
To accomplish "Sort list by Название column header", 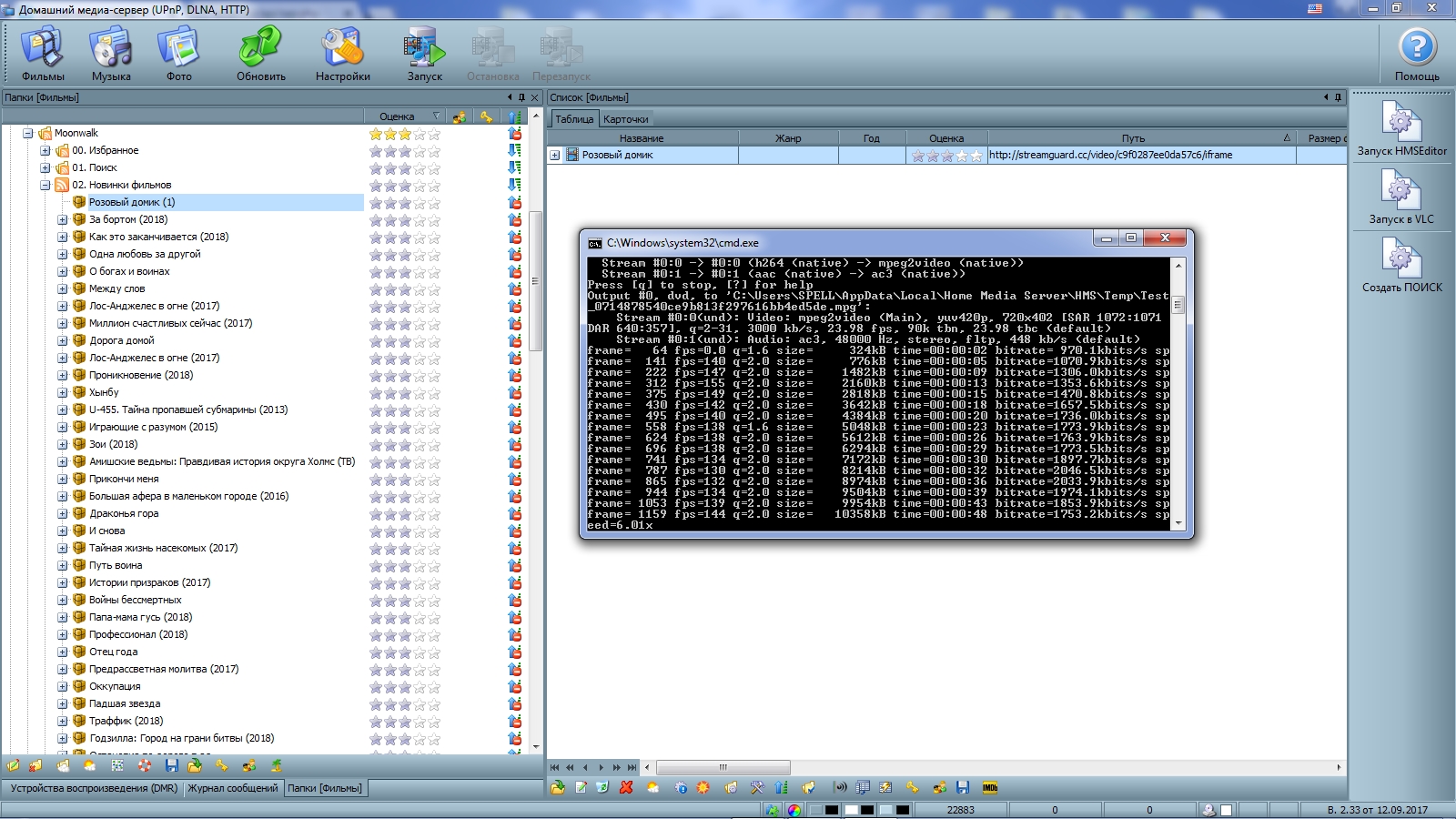I will [642, 138].
